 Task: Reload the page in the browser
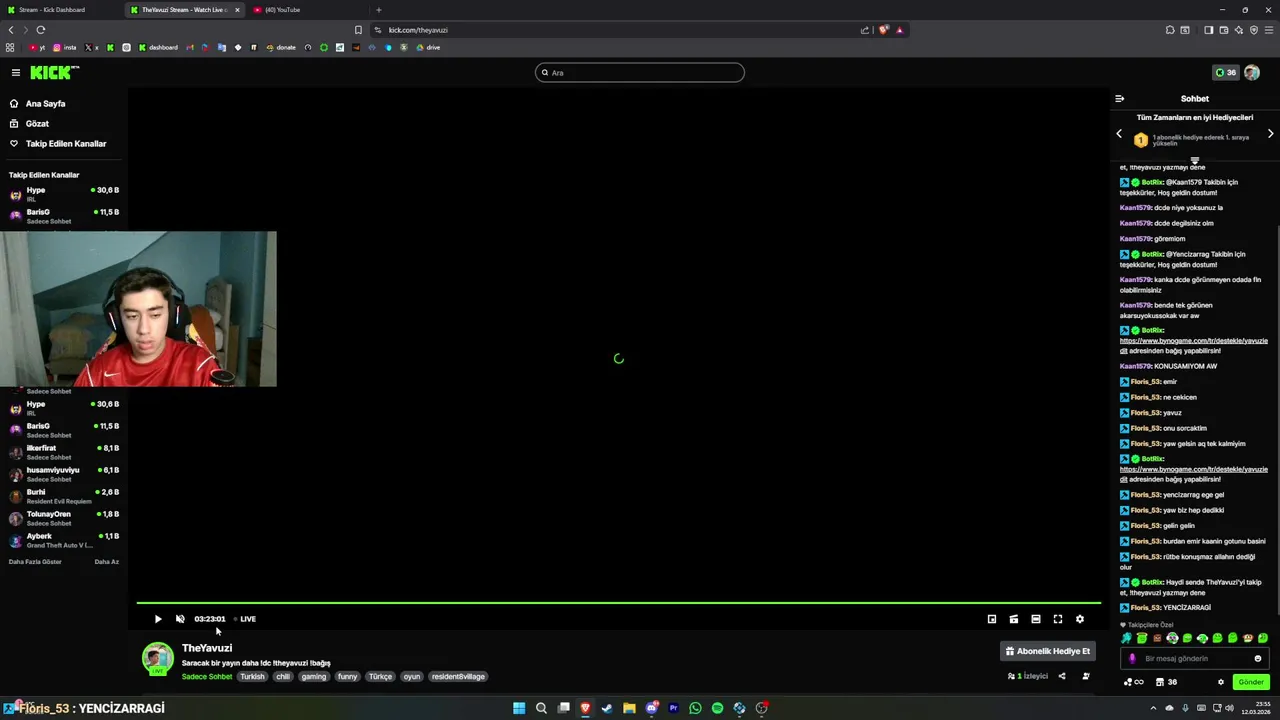coord(41,30)
